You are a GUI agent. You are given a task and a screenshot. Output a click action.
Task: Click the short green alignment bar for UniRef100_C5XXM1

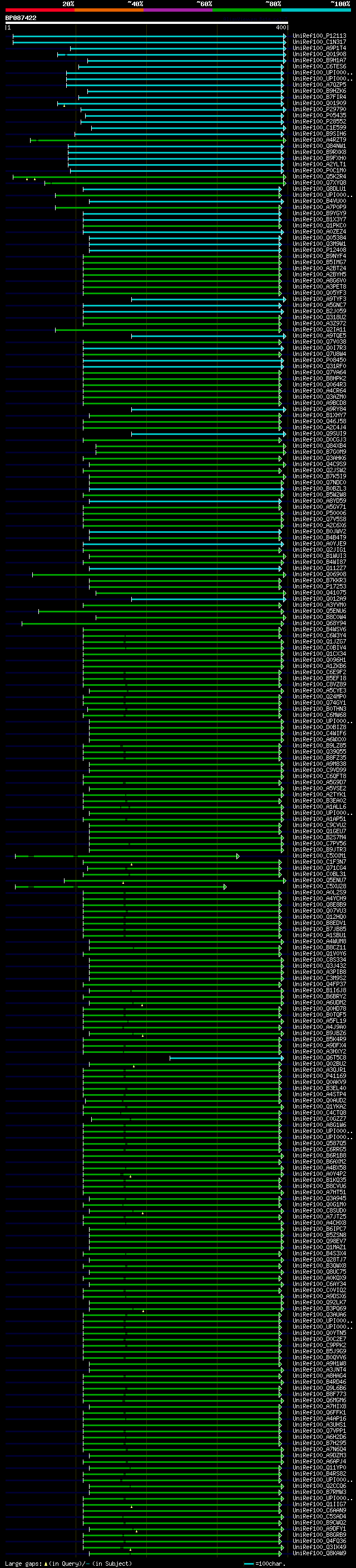pos(127,856)
